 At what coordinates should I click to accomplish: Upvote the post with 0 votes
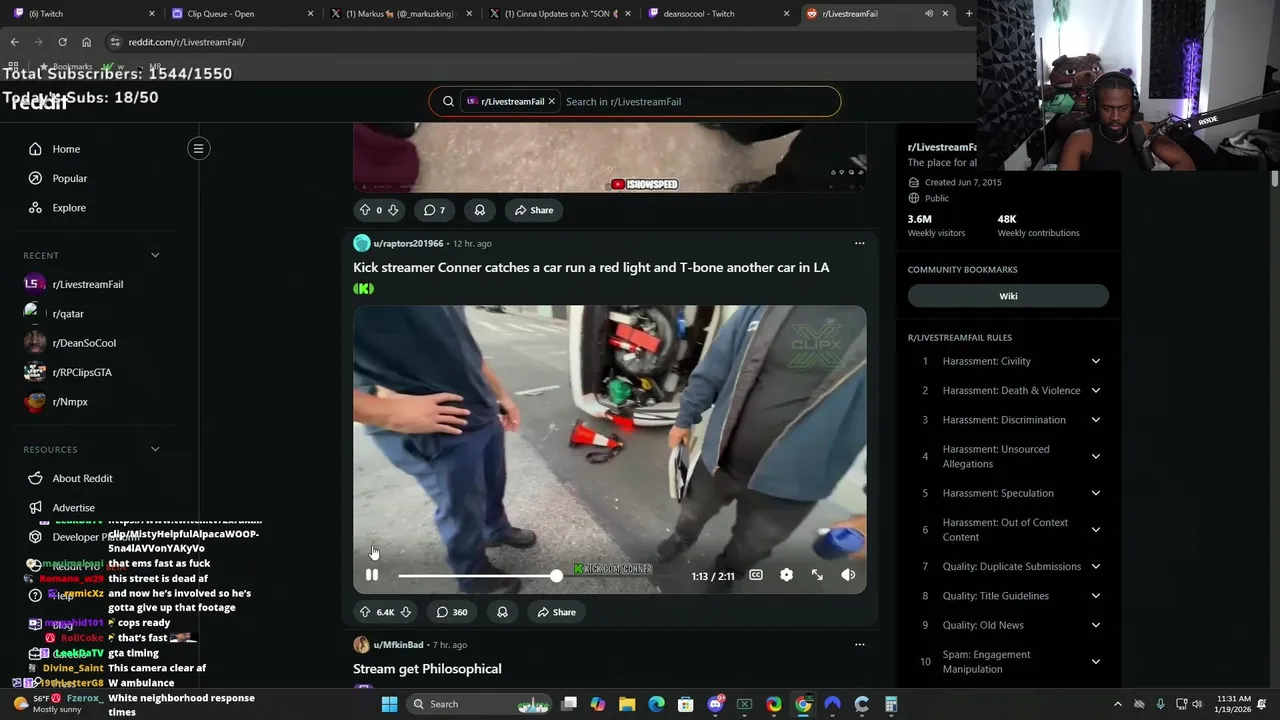365,210
